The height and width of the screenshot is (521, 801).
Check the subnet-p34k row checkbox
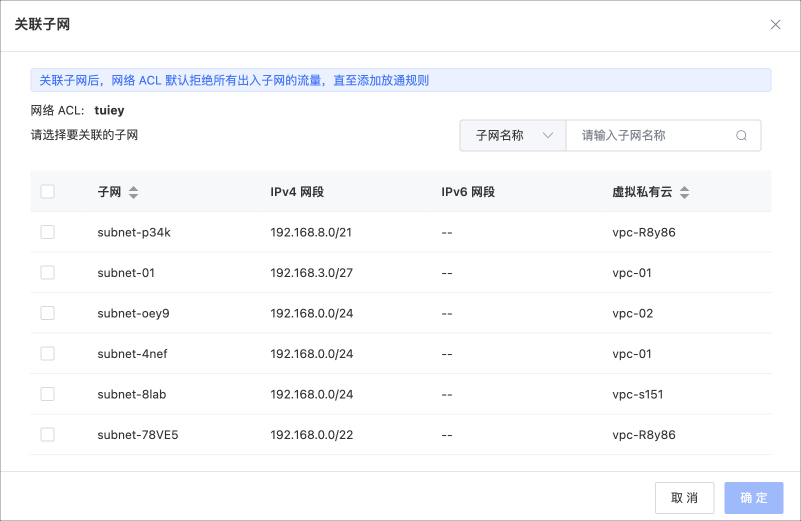tap(47, 232)
